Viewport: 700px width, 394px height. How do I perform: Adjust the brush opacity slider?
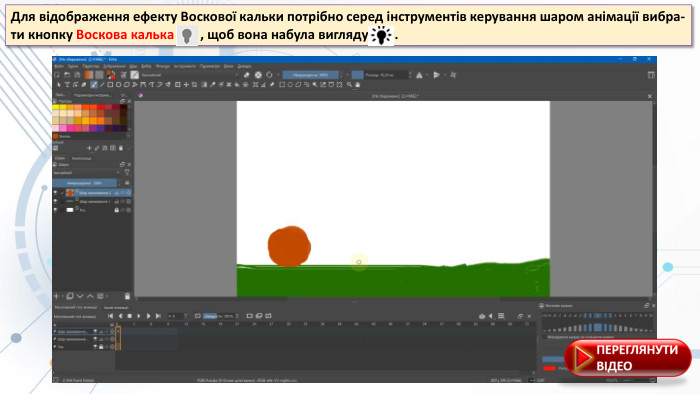point(311,75)
